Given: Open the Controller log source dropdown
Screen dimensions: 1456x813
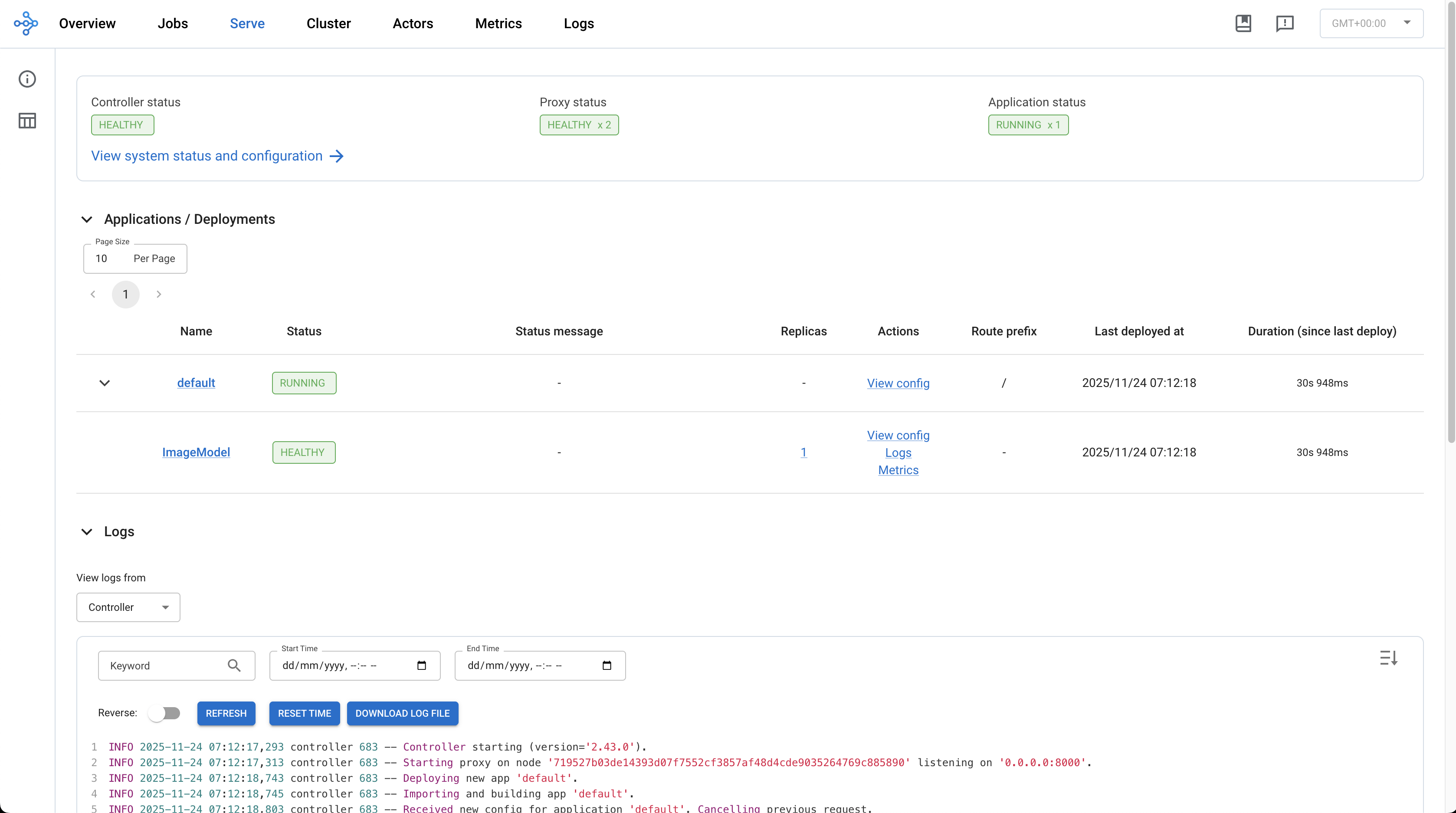Looking at the screenshot, I should [x=128, y=607].
